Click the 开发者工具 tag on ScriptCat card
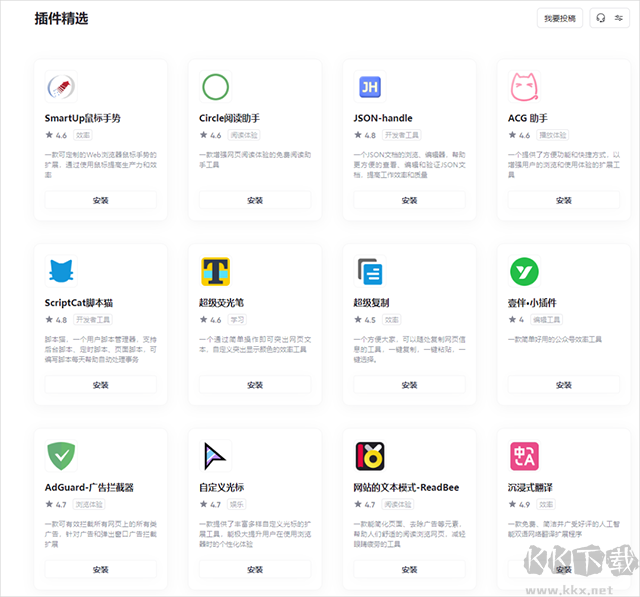Image resolution: width=640 pixels, height=597 pixels. [x=93, y=320]
